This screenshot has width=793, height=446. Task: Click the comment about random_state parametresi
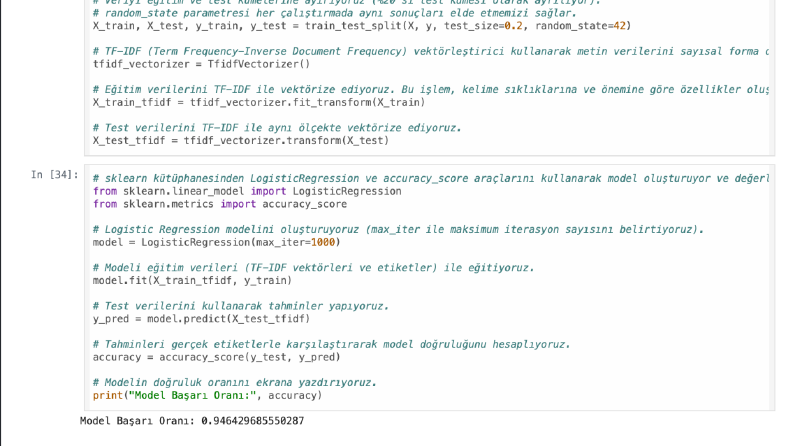(335, 13)
